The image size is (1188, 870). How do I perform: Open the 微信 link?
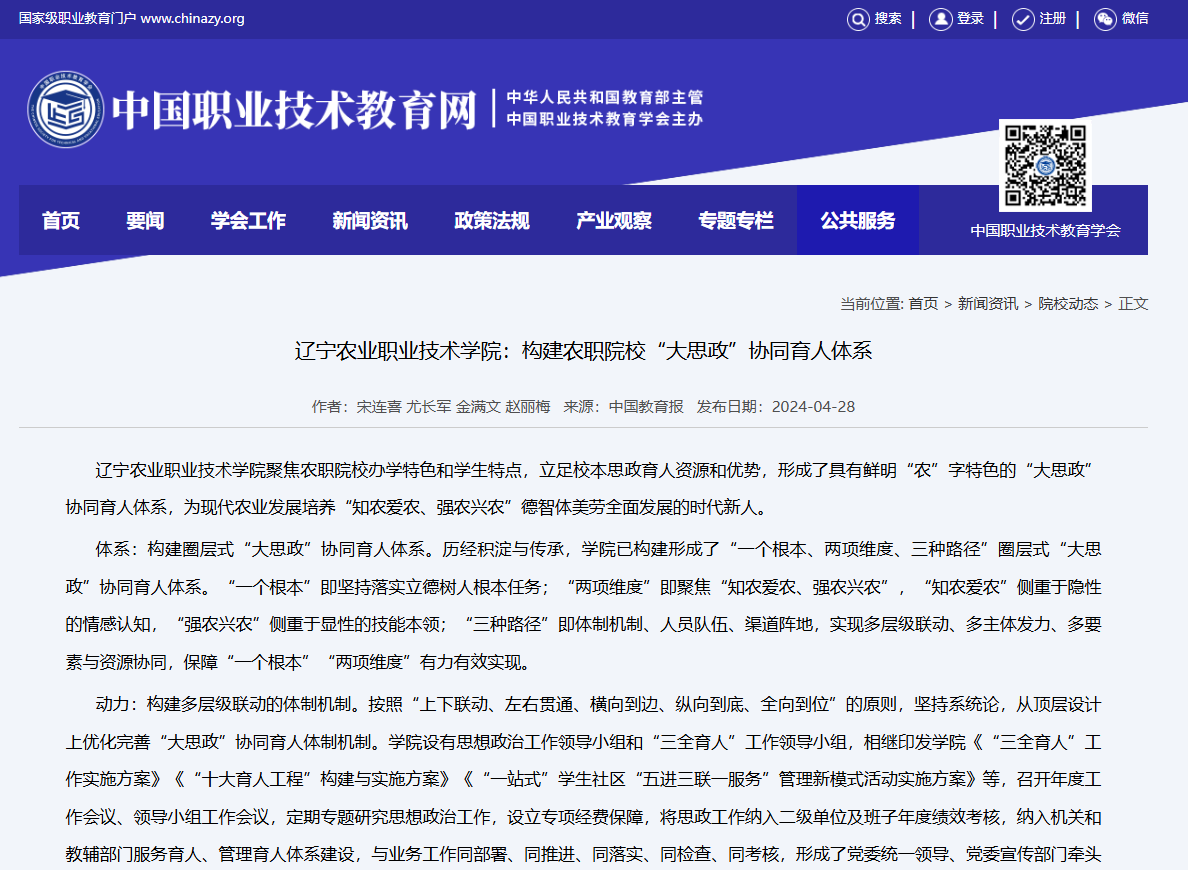click(1135, 18)
